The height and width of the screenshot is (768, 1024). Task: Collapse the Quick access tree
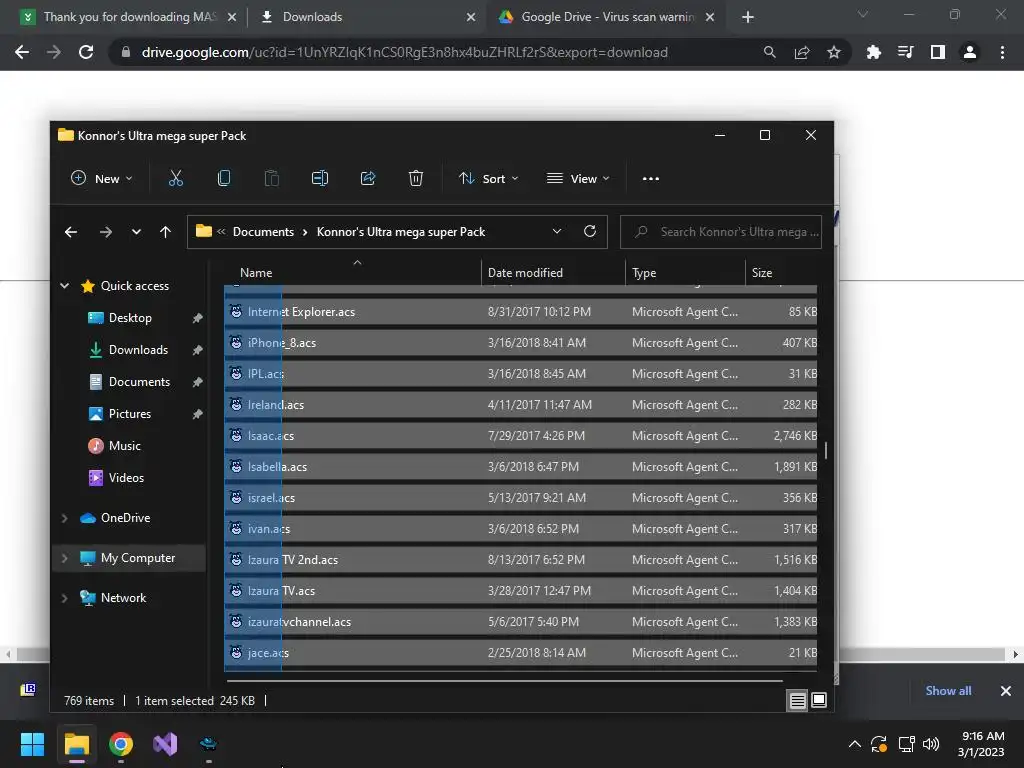click(x=65, y=285)
